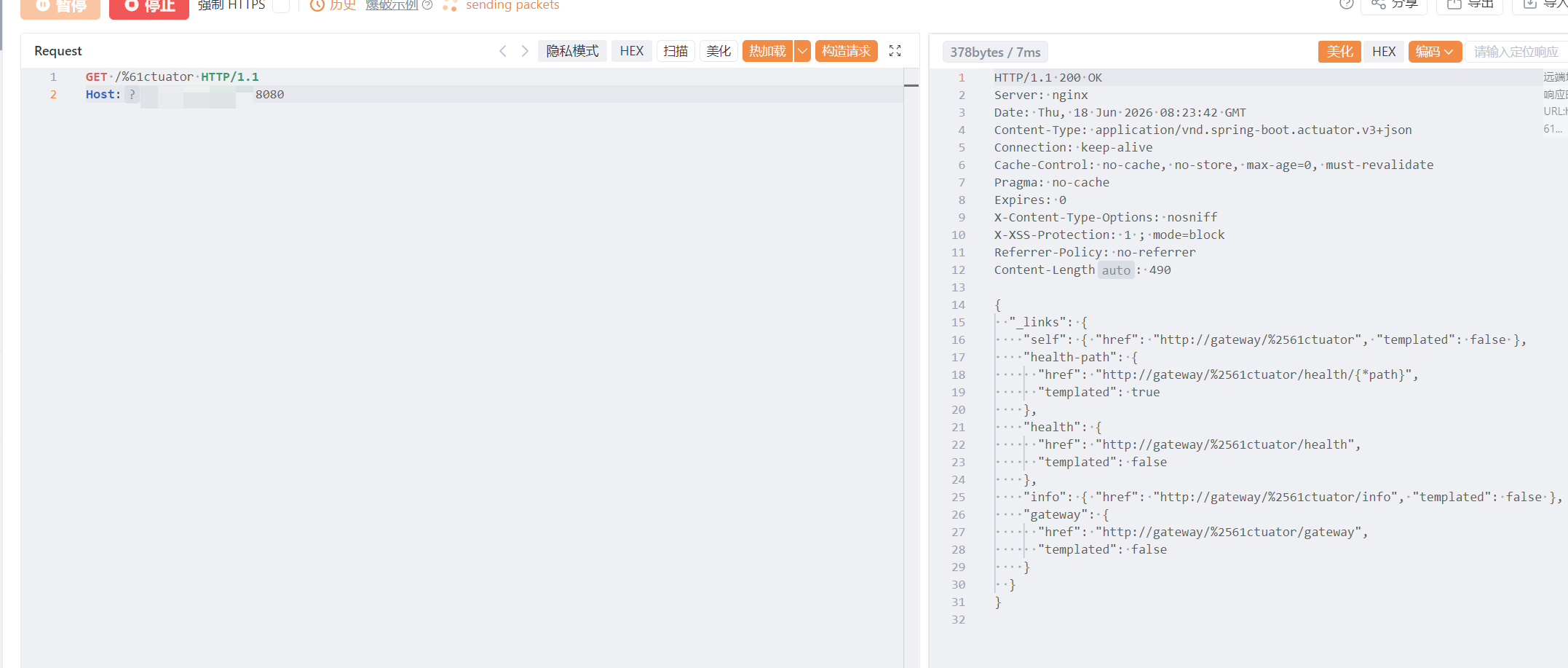This screenshot has height=668, width=1568.
Task: Open the 历史 history list
Action: [x=333, y=6]
